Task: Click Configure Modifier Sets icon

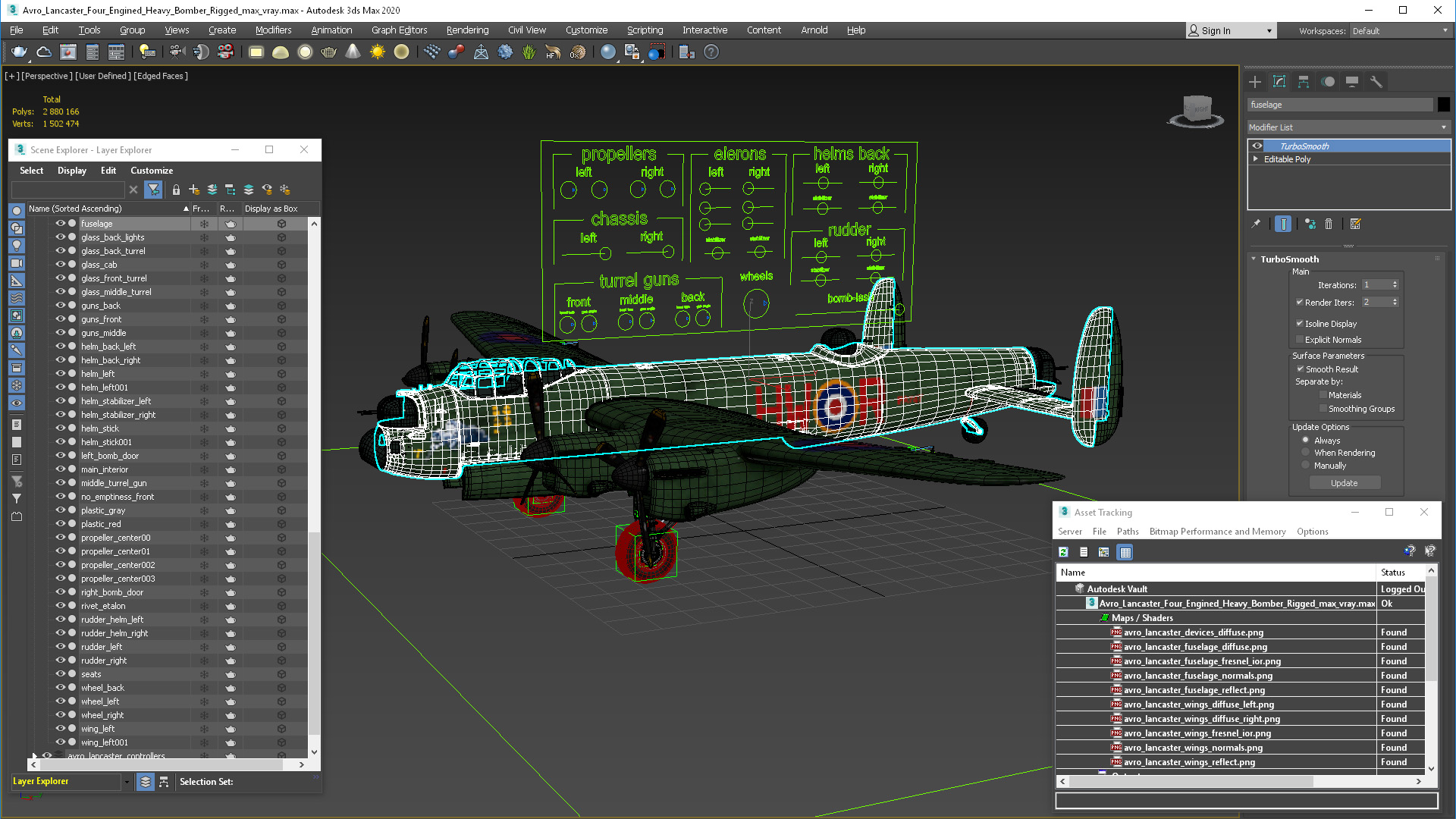Action: click(x=1356, y=224)
